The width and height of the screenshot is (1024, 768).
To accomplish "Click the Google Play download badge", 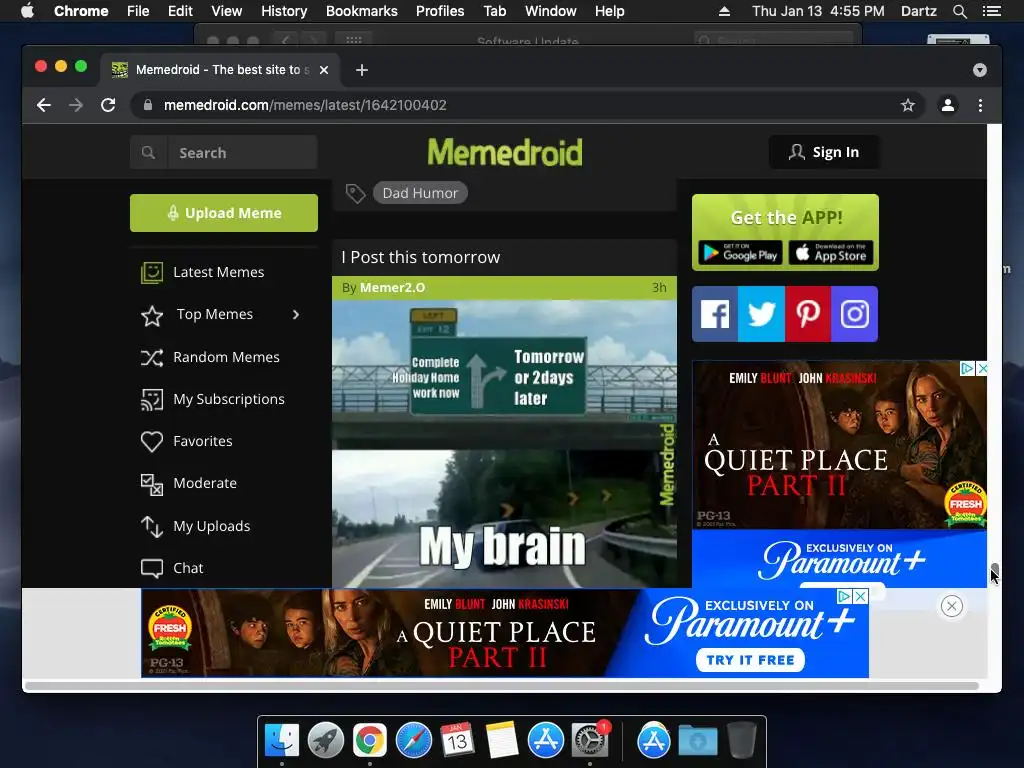I will coord(740,253).
